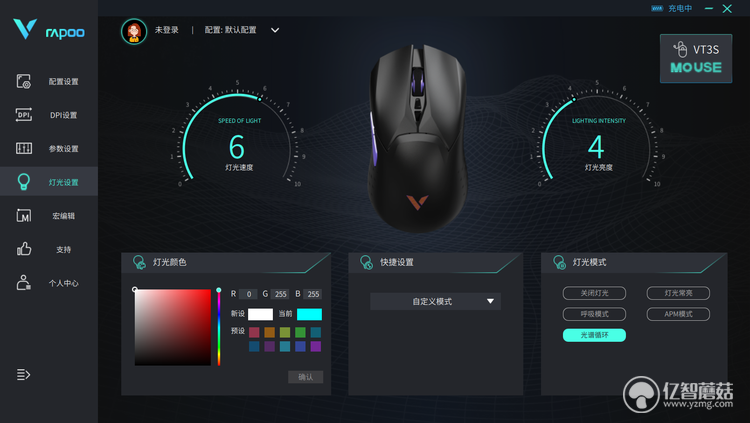Open 个人中心 profile icon
The height and width of the screenshot is (423, 750).
[x=23, y=282]
